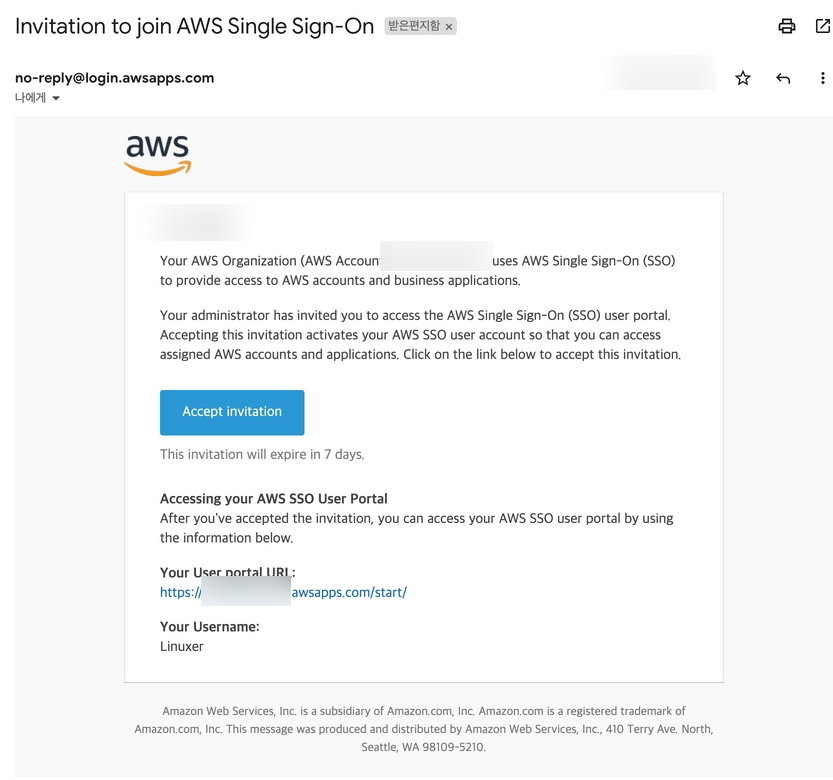The height and width of the screenshot is (780, 833).
Task: Click the email subject 'Invitation to join AWS Single Sign-On'
Action: coord(194,26)
